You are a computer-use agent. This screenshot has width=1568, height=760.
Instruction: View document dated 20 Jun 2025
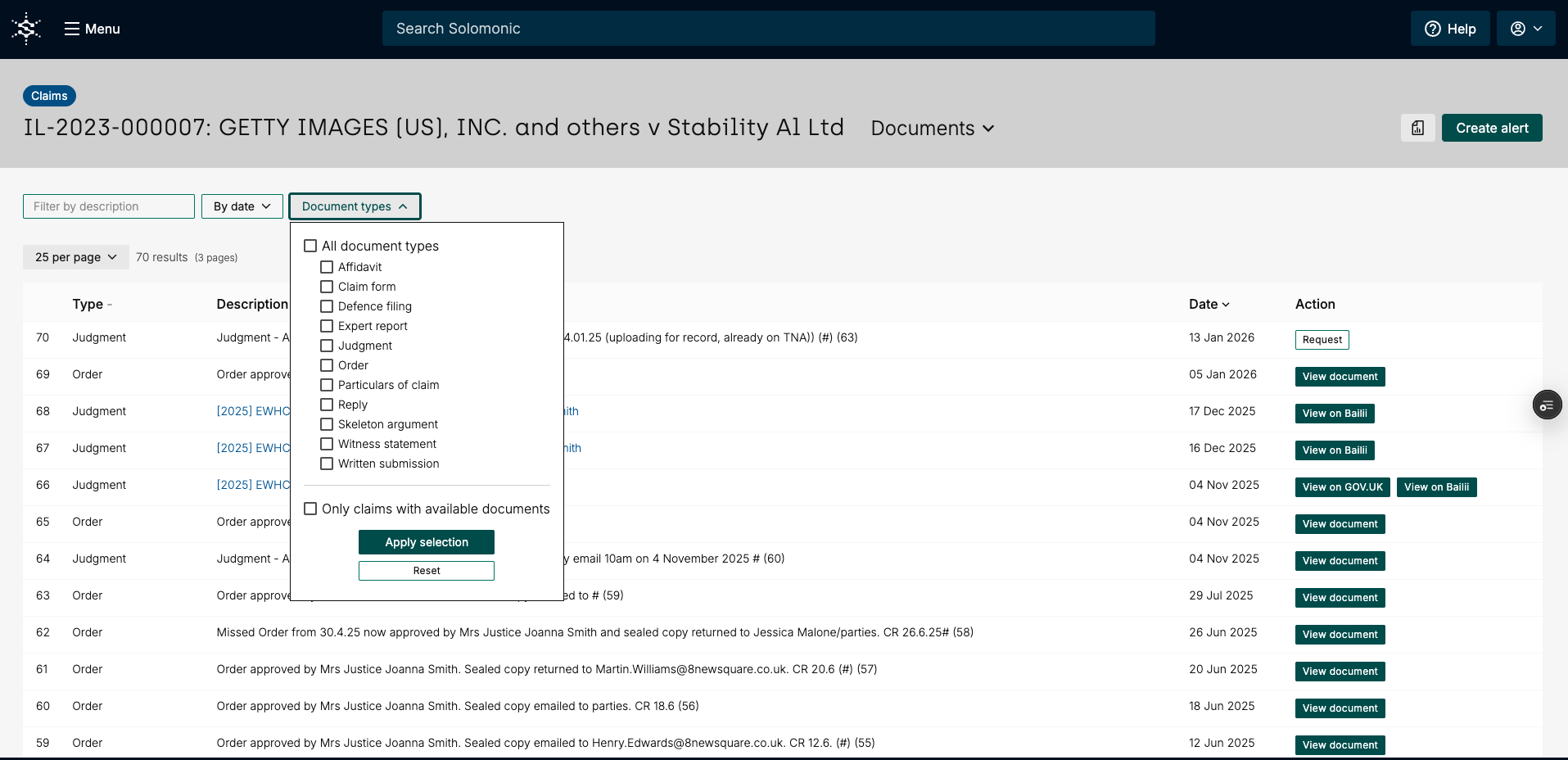(x=1340, y=672)
